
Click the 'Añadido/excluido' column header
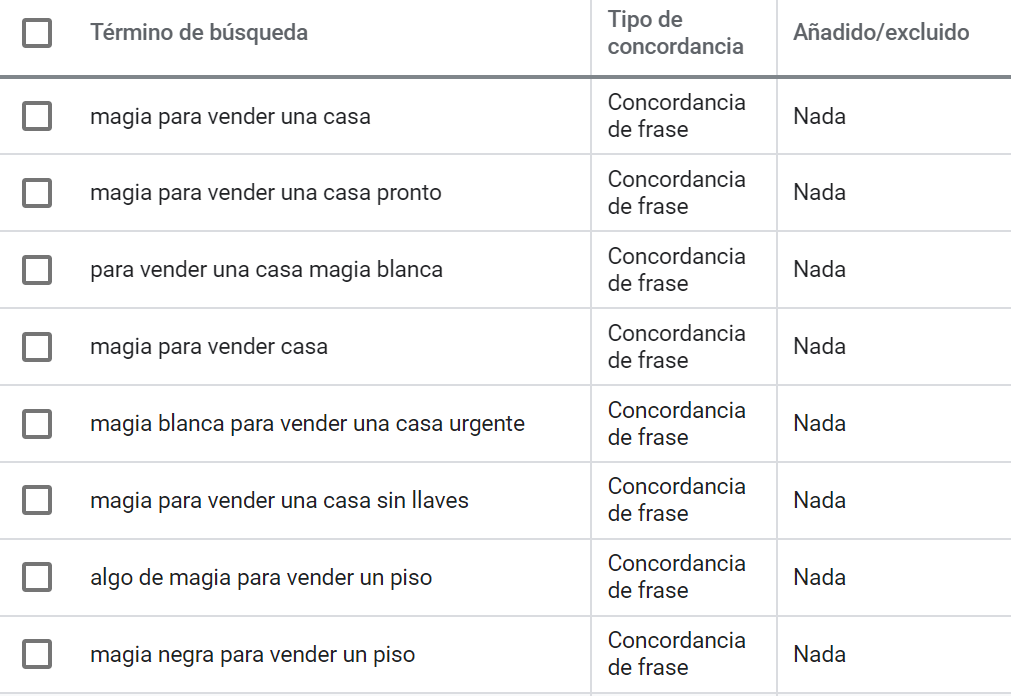[881, 32]
